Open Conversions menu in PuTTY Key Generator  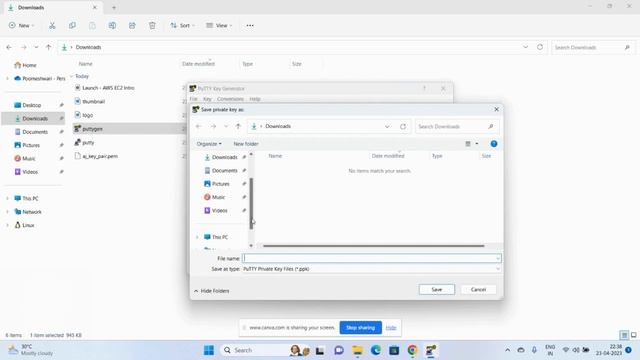[x=230, y=99]
